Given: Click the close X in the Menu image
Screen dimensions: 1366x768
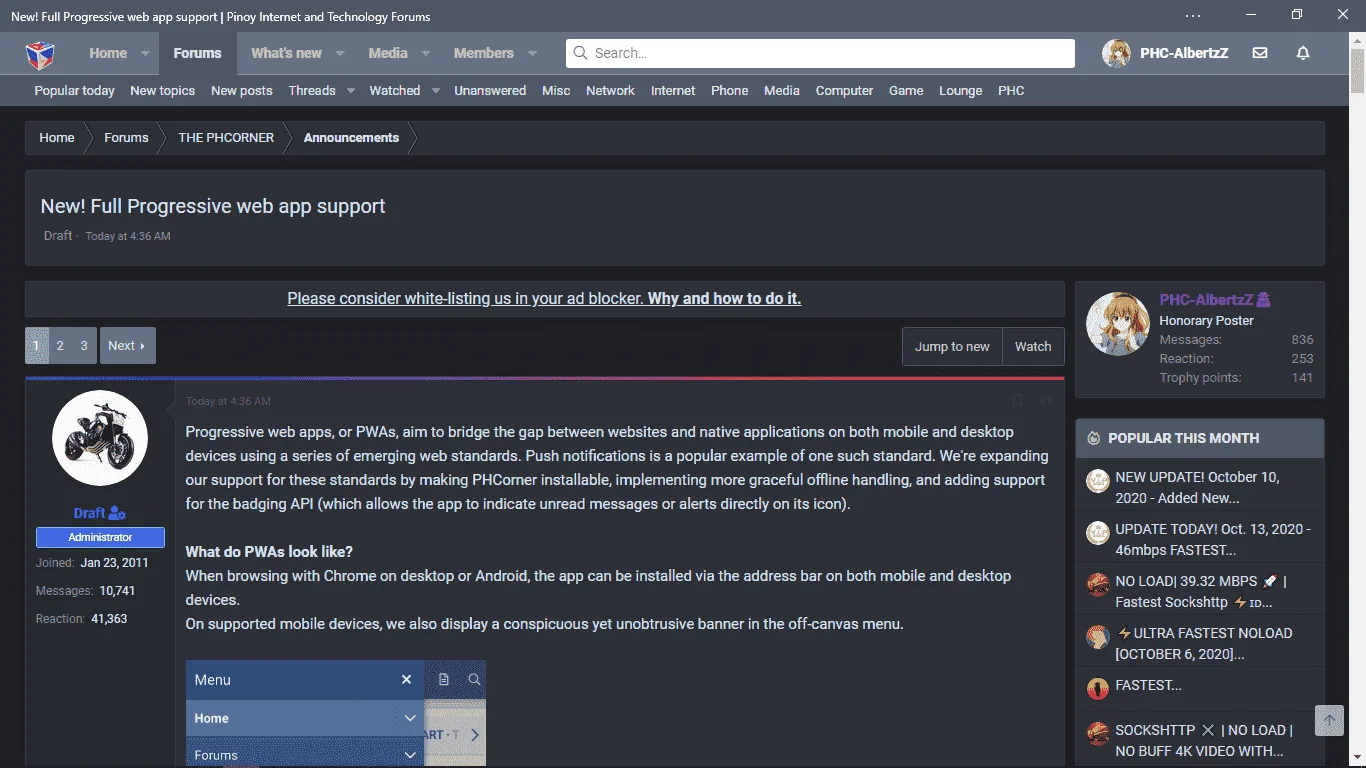Looking at the screenshot, I should (x=406, y=680).
